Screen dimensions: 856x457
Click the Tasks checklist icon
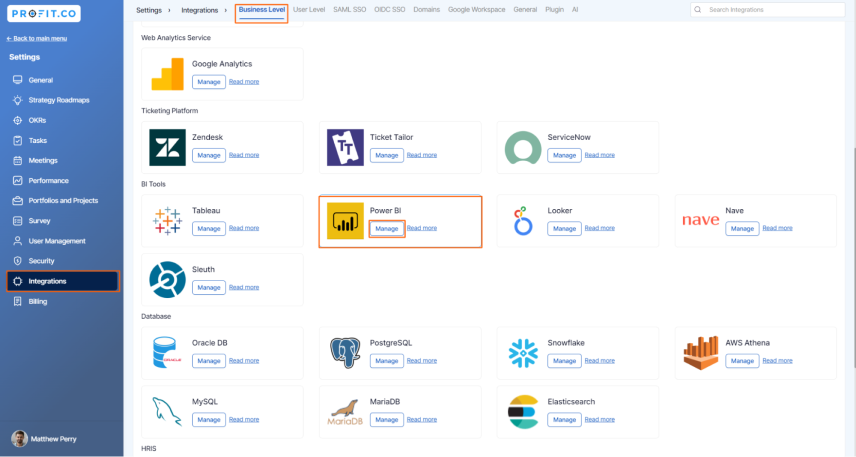pos(17,140)
